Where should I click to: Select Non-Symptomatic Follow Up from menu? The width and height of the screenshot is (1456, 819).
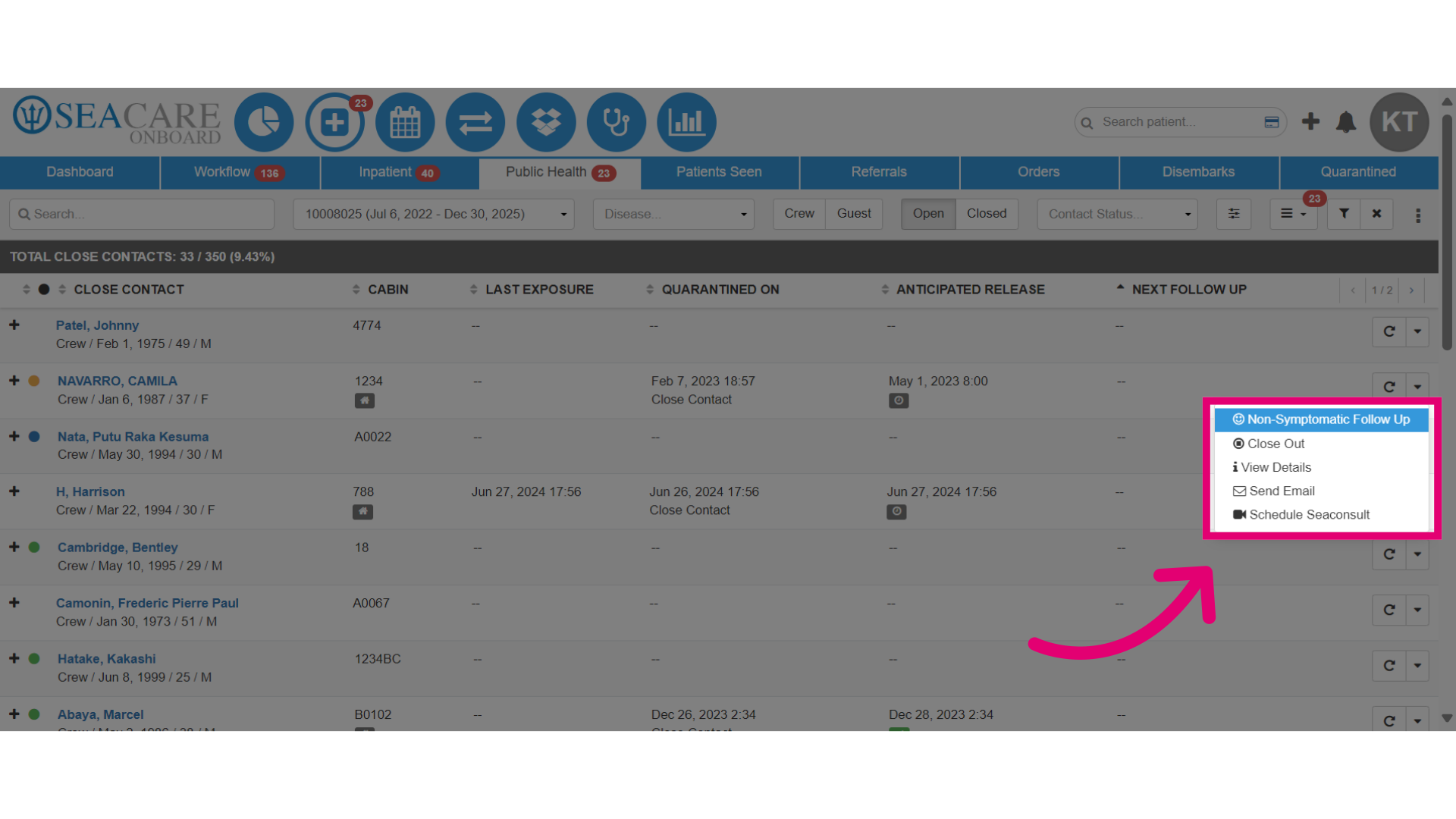pyautogui.click(x=1321, y=419)
